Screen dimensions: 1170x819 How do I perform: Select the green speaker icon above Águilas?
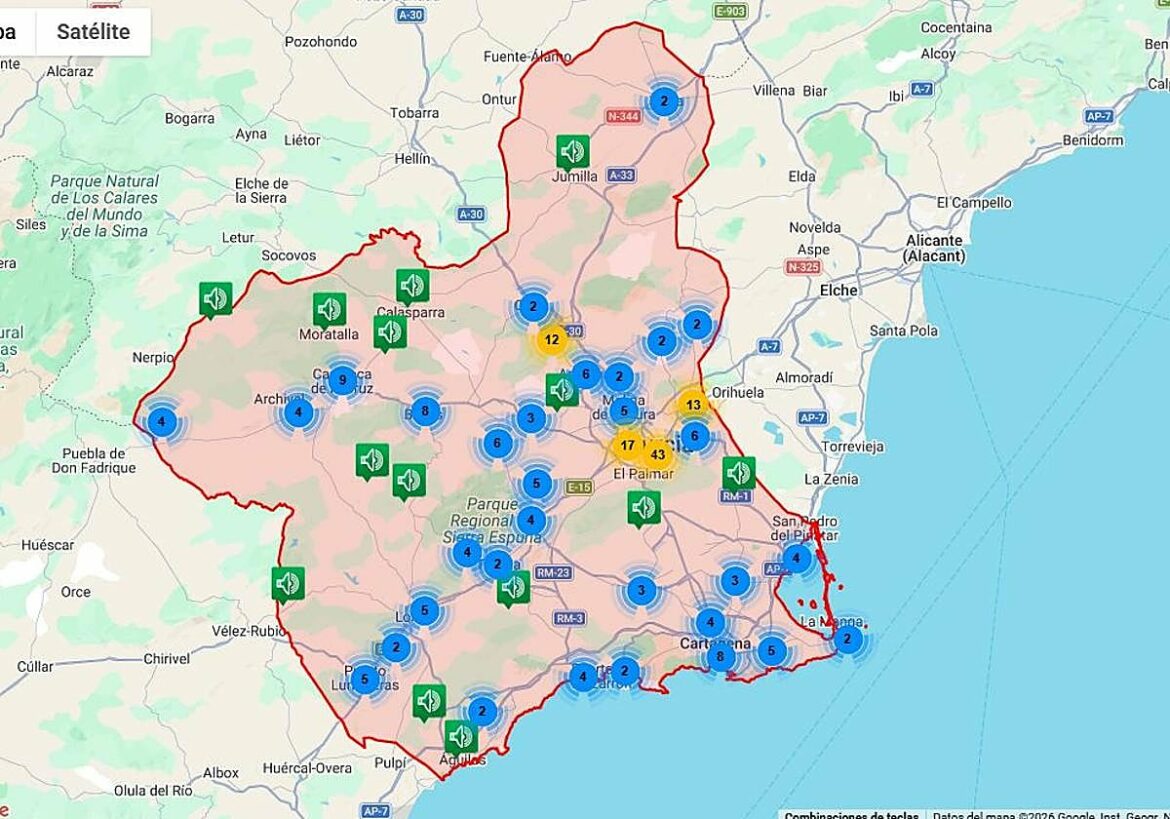[460, 737]
